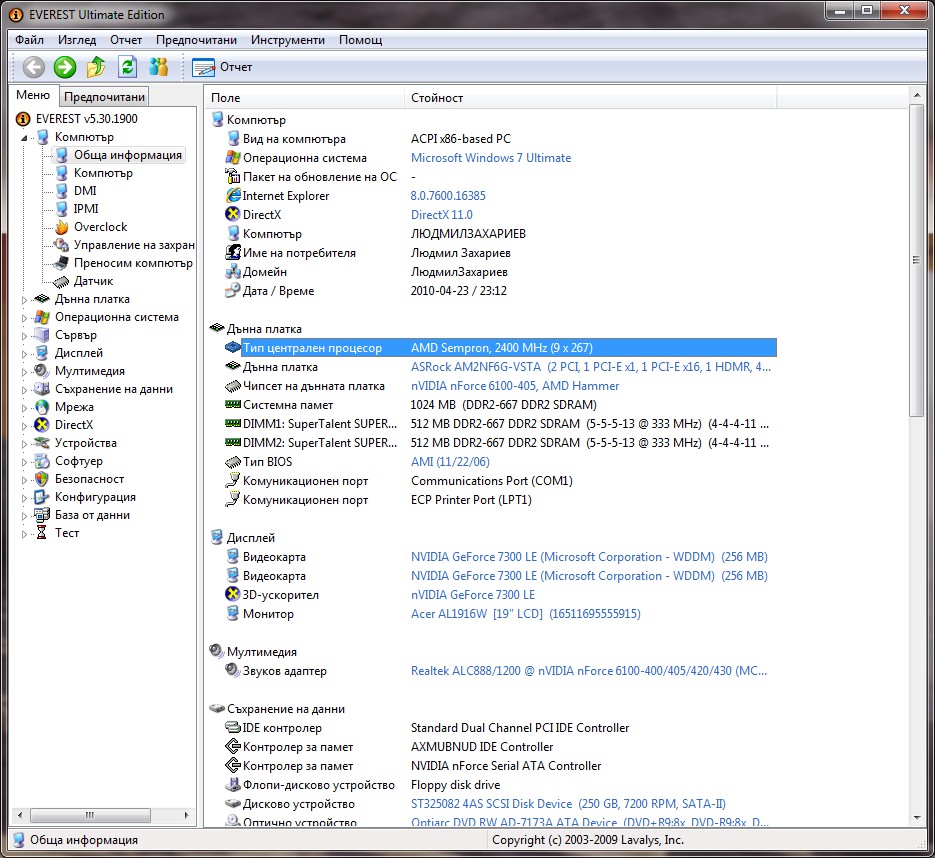This screenshot has height=858, width=935.
Task: Click the Безопасност shield tree icon
Action: click(x=42, y=479)
